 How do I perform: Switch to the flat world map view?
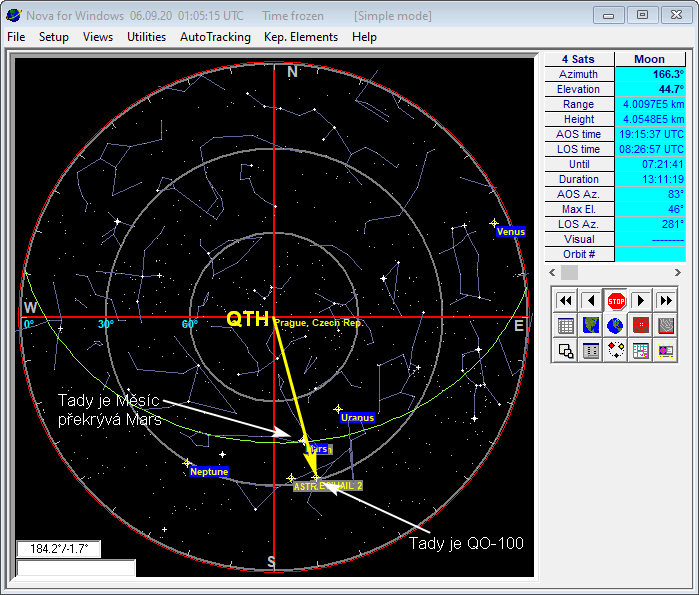coord(591,325)
